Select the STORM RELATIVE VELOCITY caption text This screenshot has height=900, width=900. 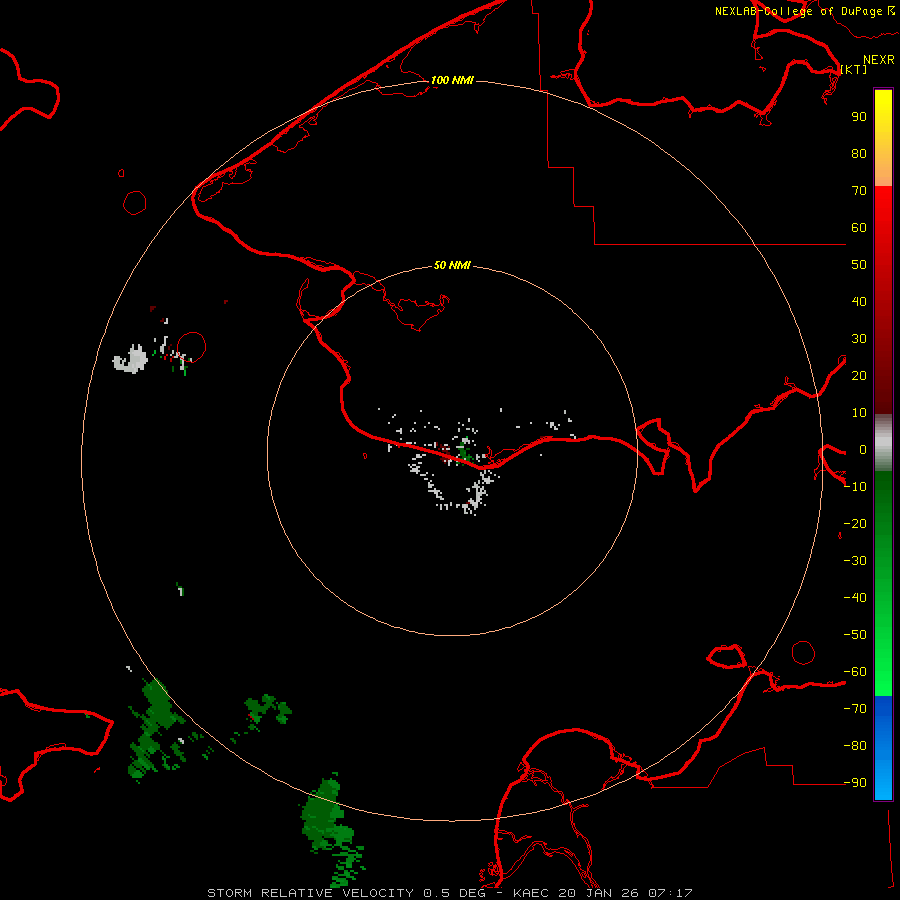310,893
